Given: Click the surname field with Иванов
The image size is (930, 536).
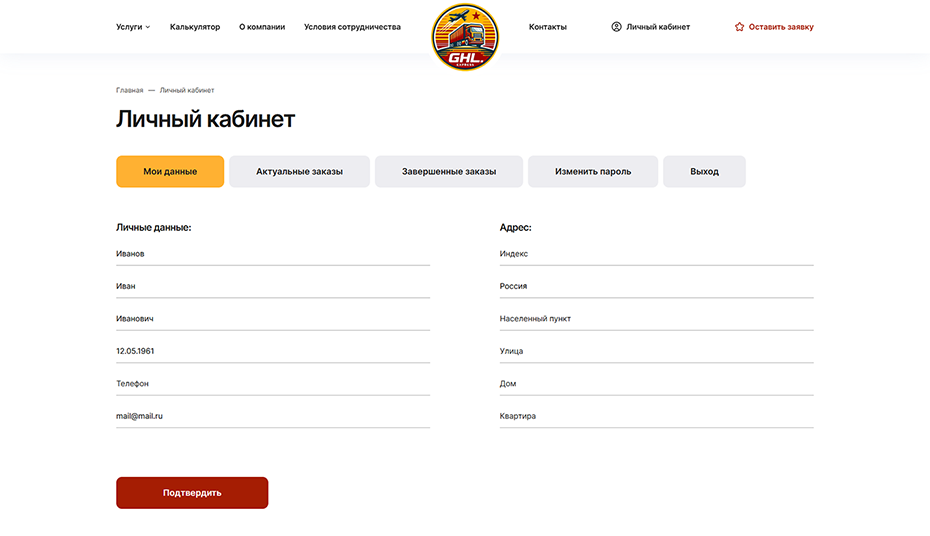Looking at the screenshot, I should click(x=273, y=254).
